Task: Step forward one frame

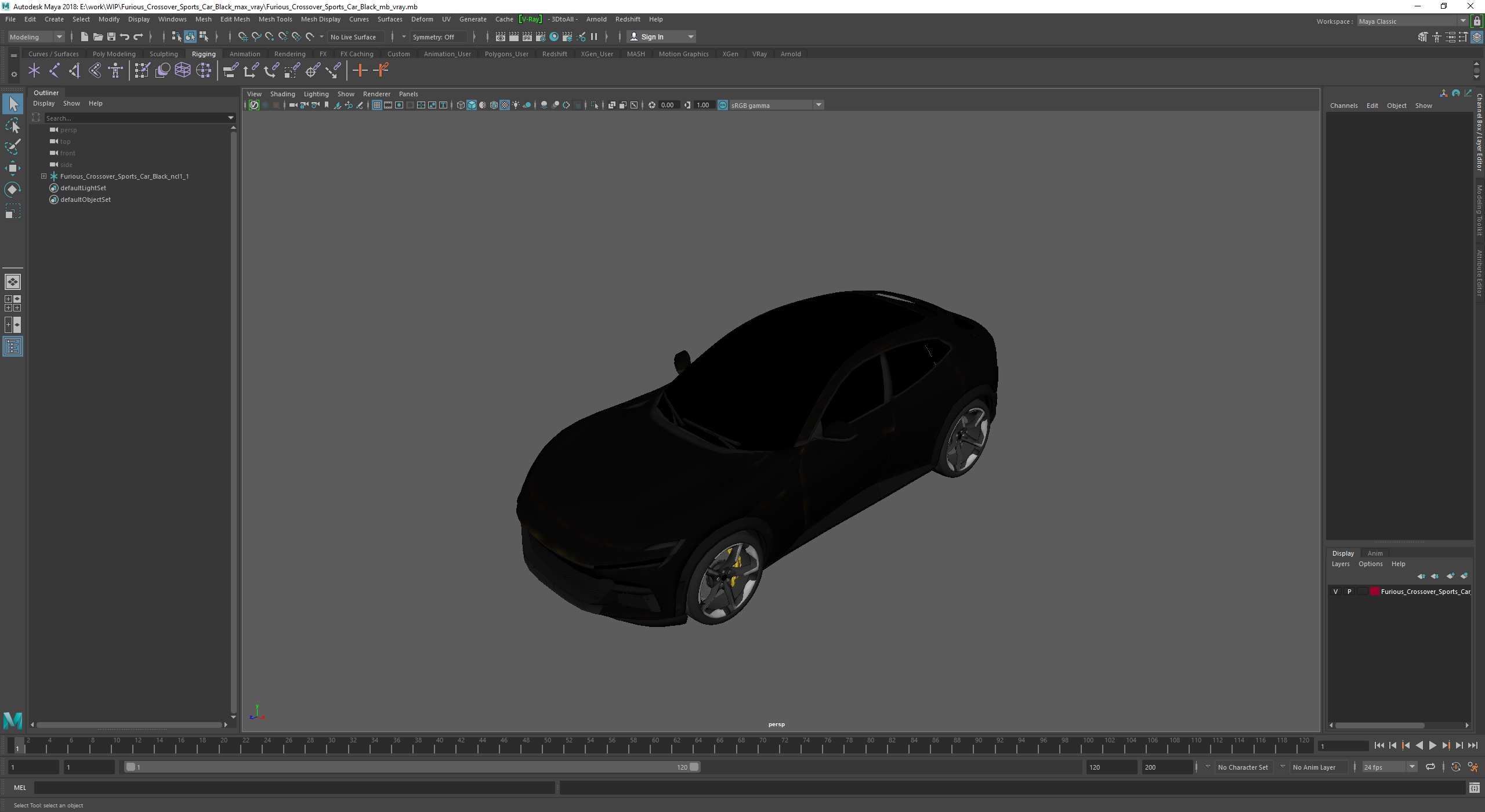Action: (x=1459, y=745)
